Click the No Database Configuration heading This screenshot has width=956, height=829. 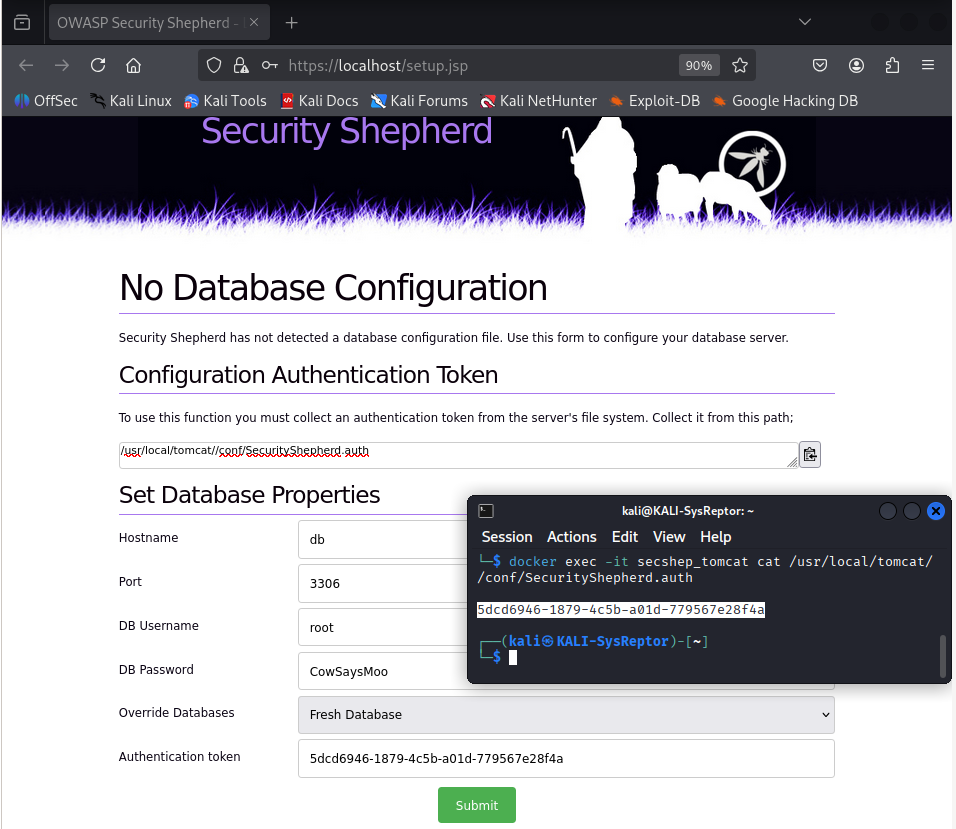[333, 287]
